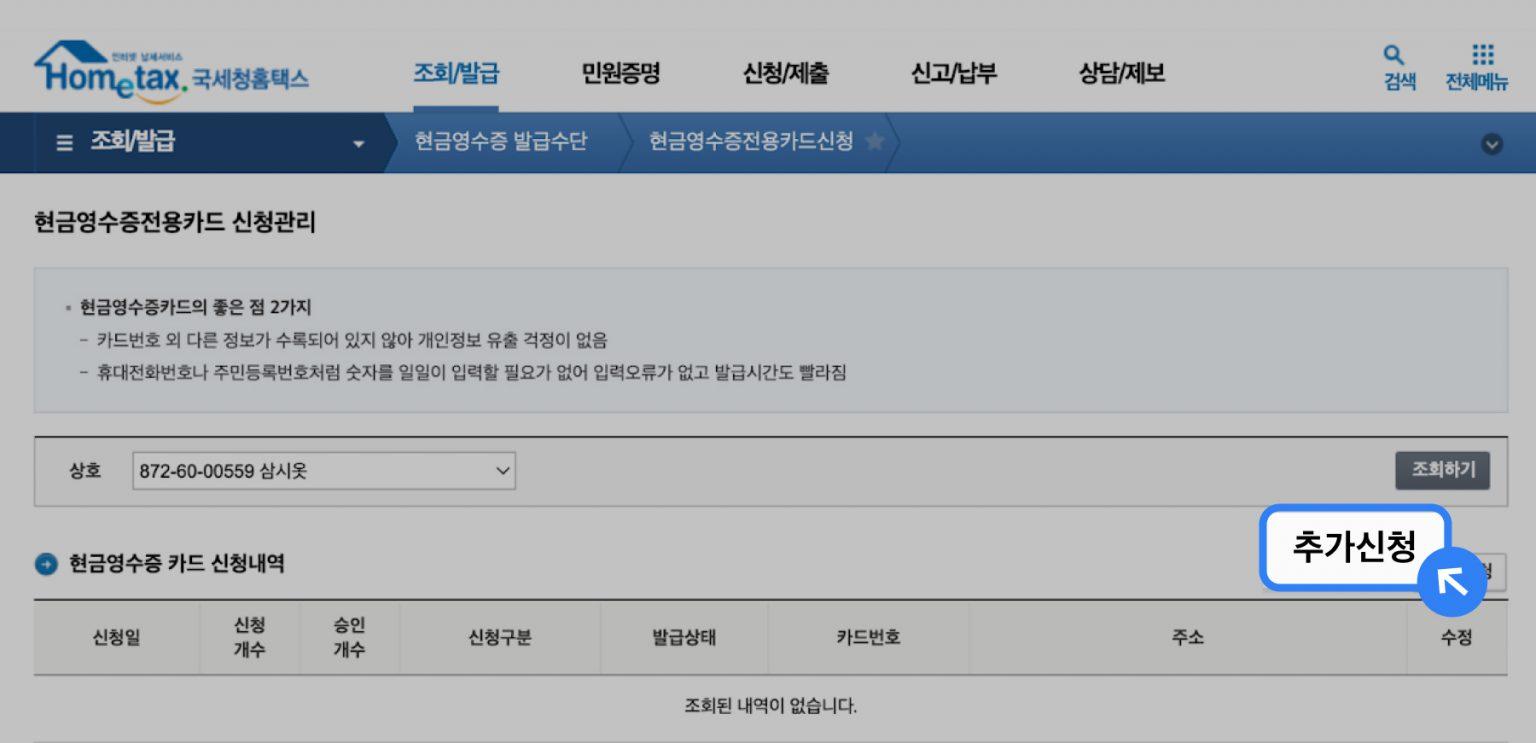Toggle the favorite star next to 현금영수증전용카드신청
Image resolution: width=1536 pixels, height=743 pixels.
[x=874, y=142]
